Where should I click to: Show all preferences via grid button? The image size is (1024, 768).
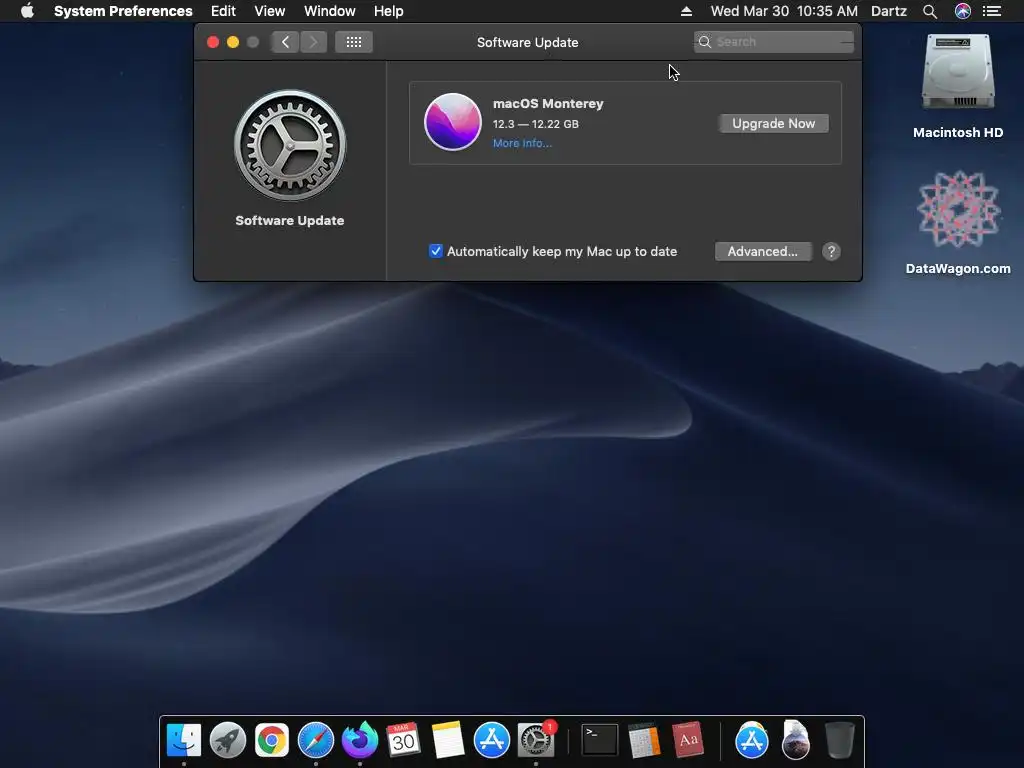[x=354, y=42]
